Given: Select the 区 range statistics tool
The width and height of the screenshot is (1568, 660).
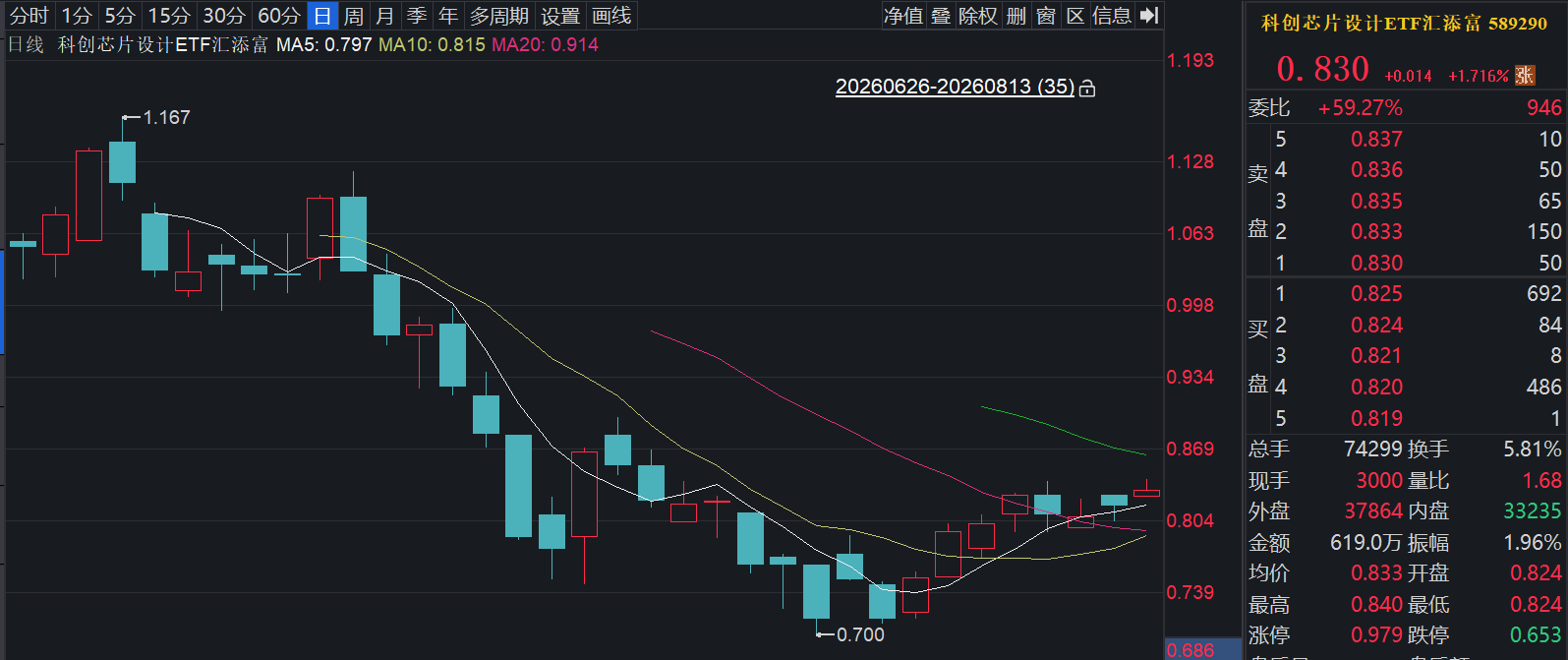Looking at the screenshot, I should tap(1075, 16).
